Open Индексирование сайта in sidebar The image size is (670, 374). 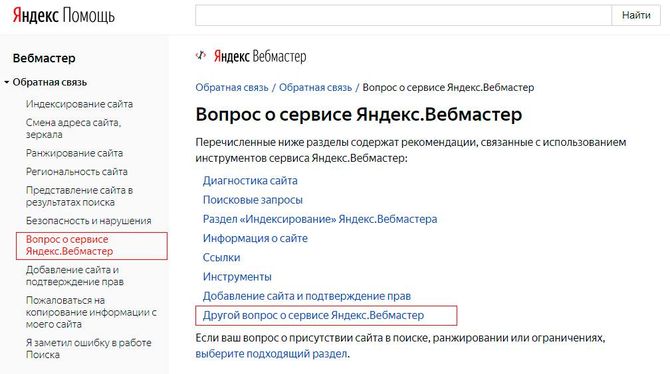79,104
